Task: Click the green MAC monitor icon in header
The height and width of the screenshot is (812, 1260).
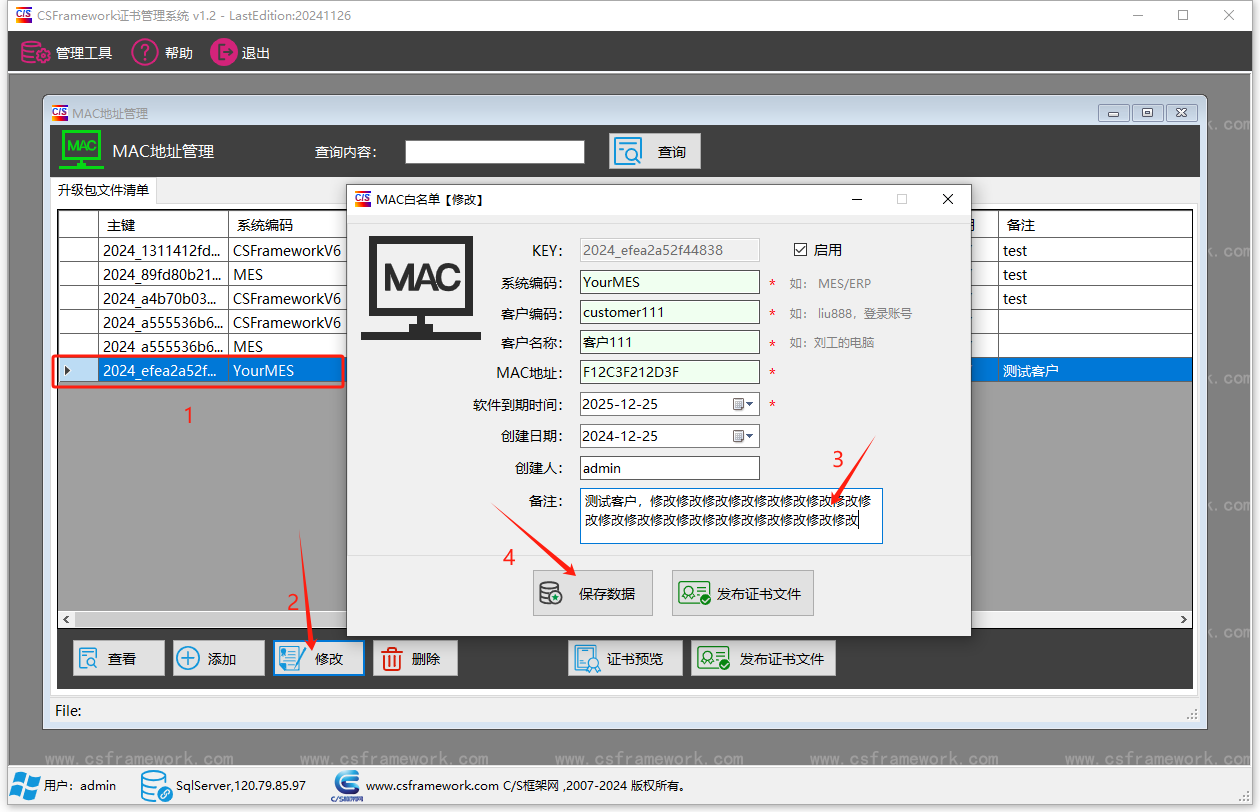Action: pyautogui.click(x=82, y=149)
